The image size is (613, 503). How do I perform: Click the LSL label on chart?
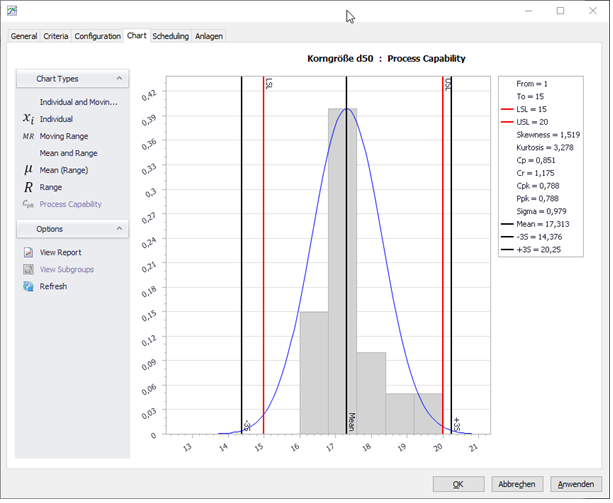point(269,84)
